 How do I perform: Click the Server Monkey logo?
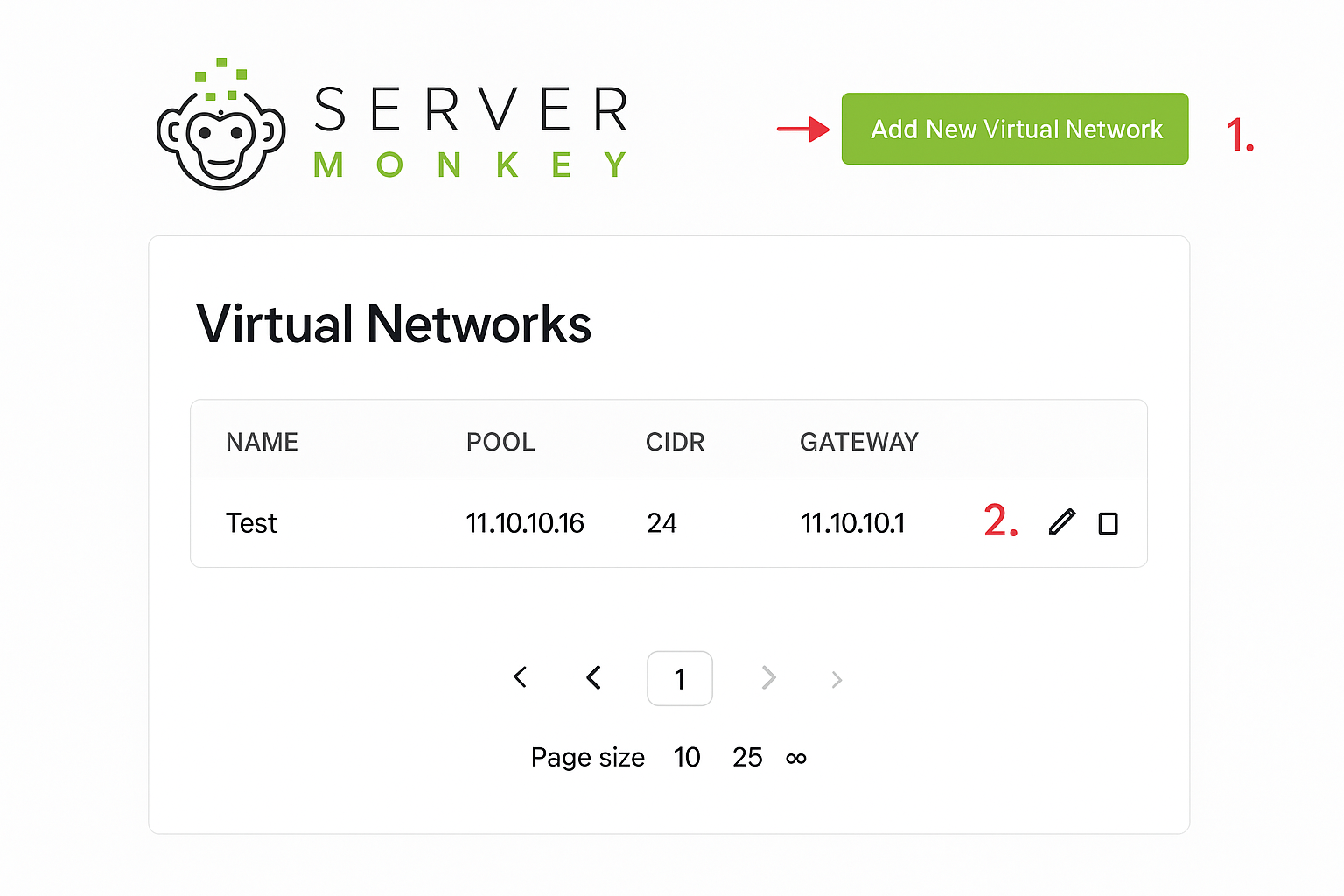tap(392, 124)
